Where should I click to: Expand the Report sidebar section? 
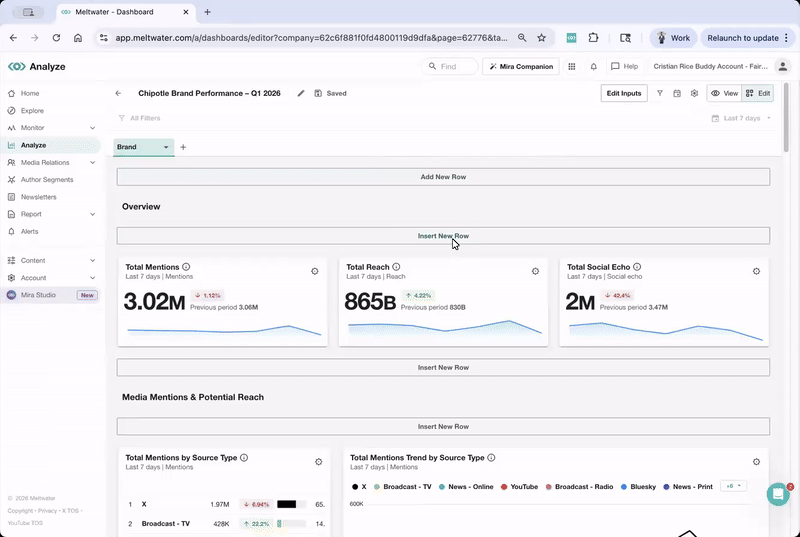click(x=92, y=214)
